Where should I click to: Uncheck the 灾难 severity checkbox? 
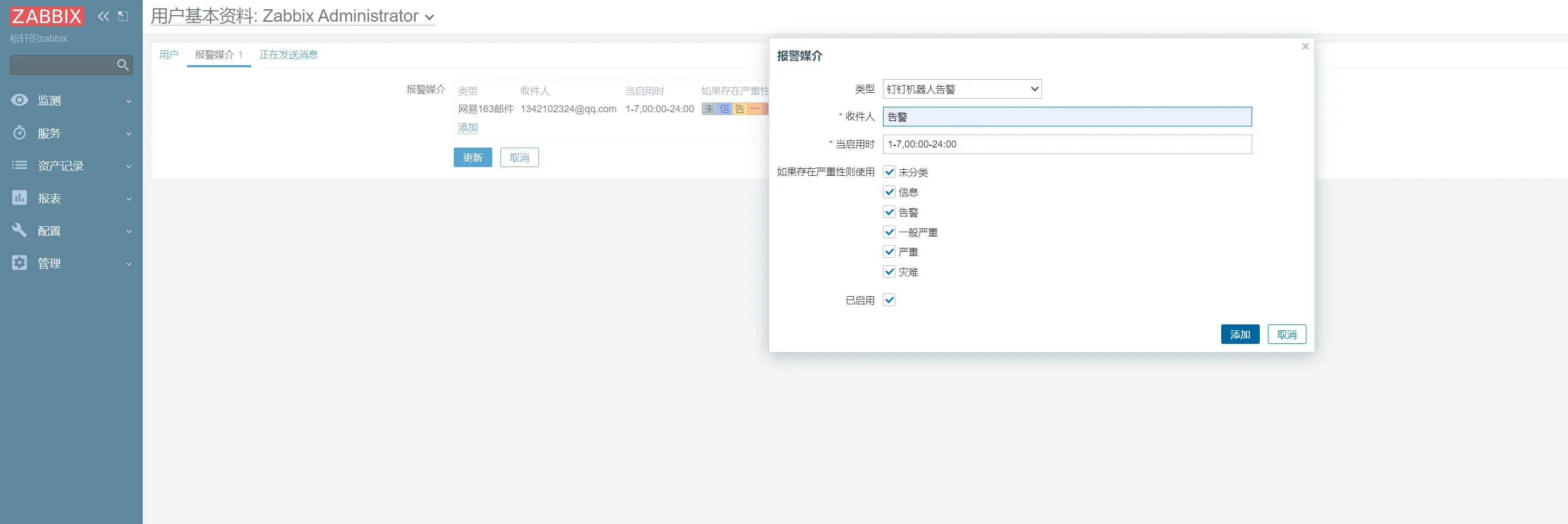(890, 272)
